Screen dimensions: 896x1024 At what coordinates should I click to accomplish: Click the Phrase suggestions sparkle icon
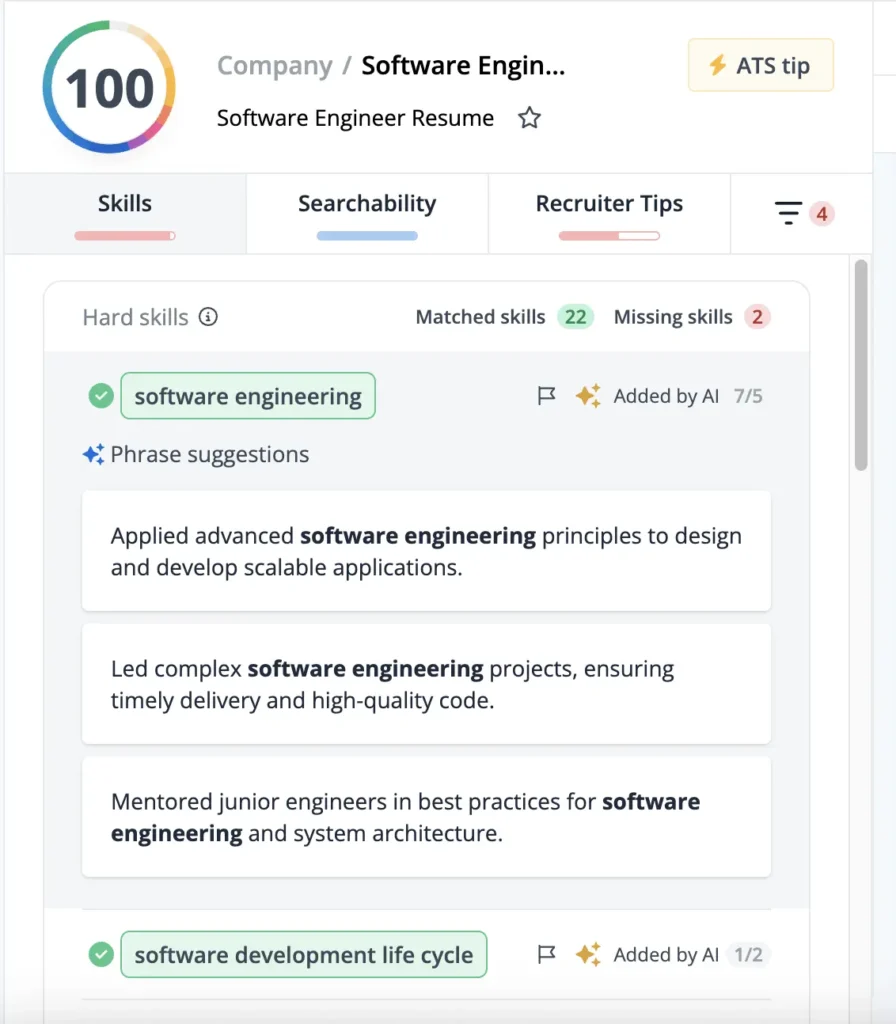pos(94,455)
